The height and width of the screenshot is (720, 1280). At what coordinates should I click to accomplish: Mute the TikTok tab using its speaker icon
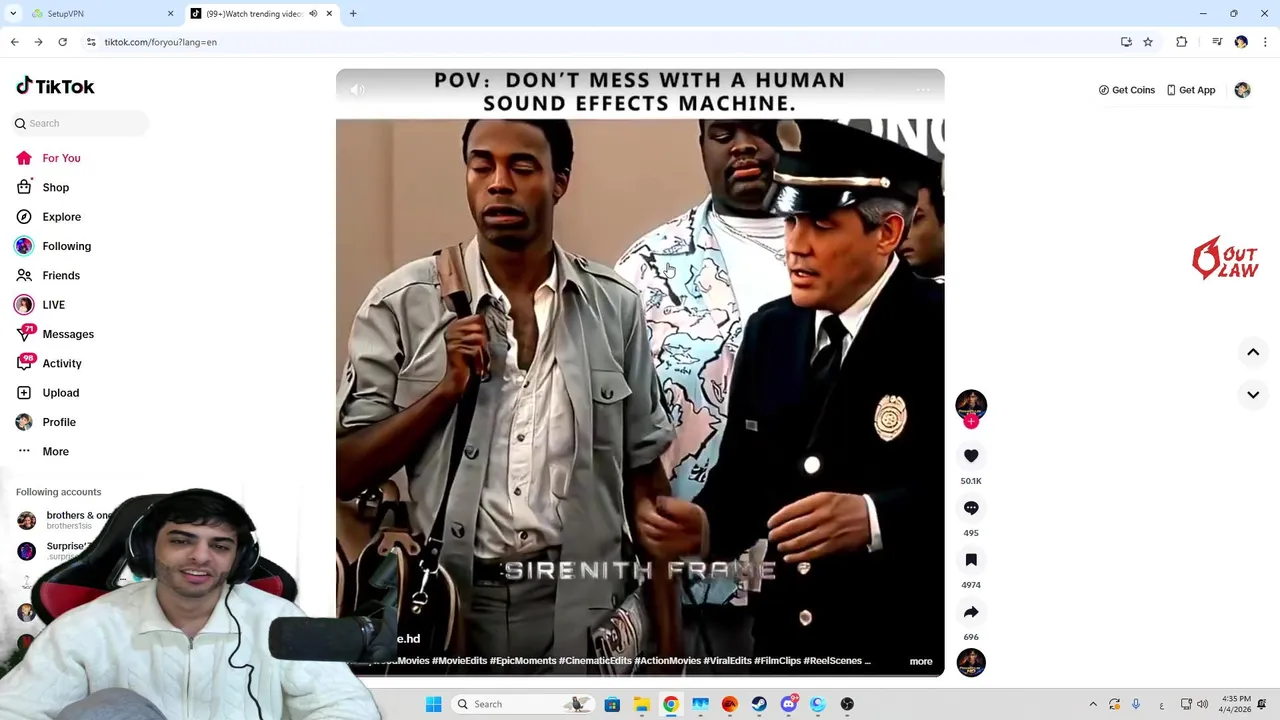[313, 14]
